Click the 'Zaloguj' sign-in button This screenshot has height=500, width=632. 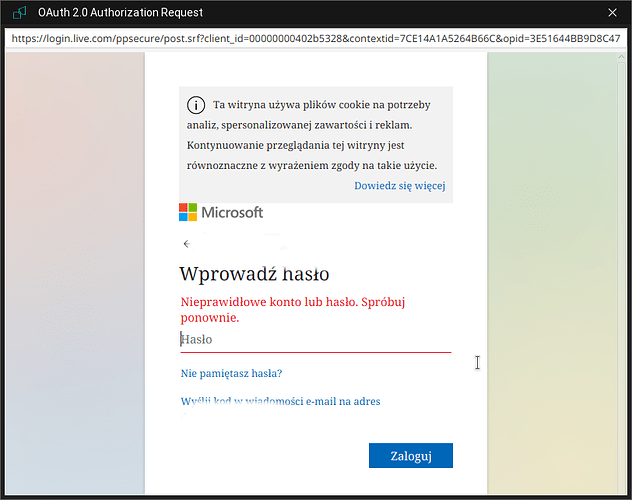point(410,455)
